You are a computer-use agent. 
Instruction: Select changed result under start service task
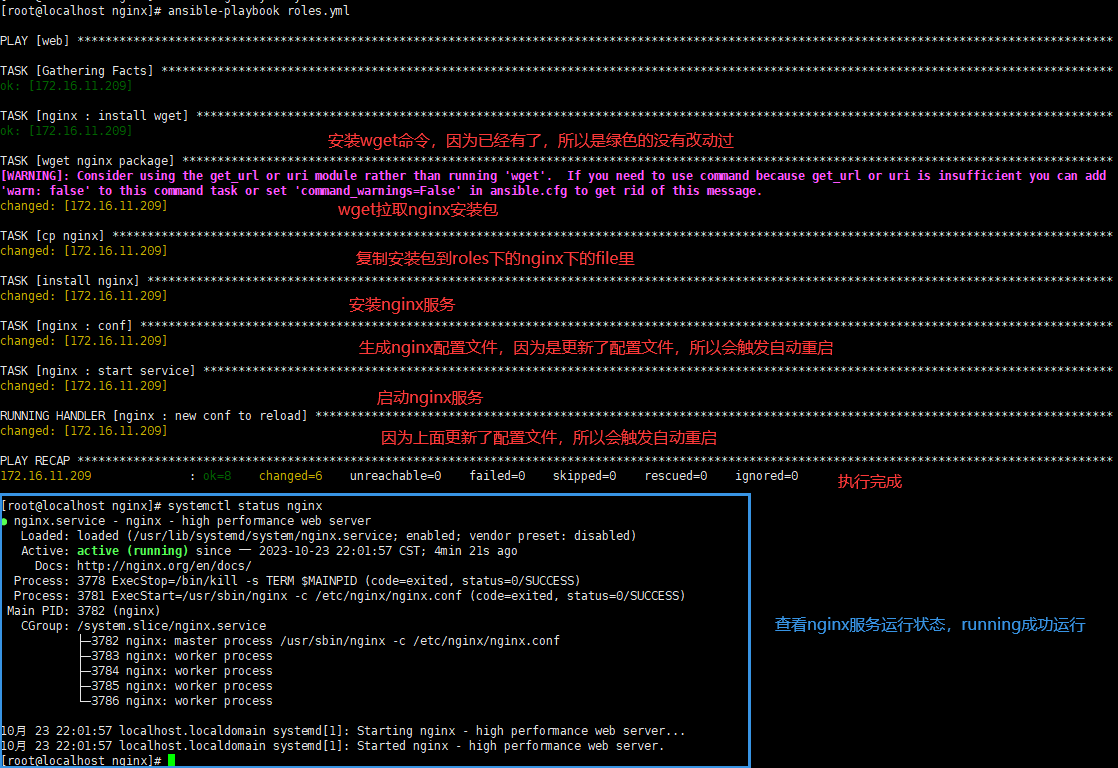83,386
